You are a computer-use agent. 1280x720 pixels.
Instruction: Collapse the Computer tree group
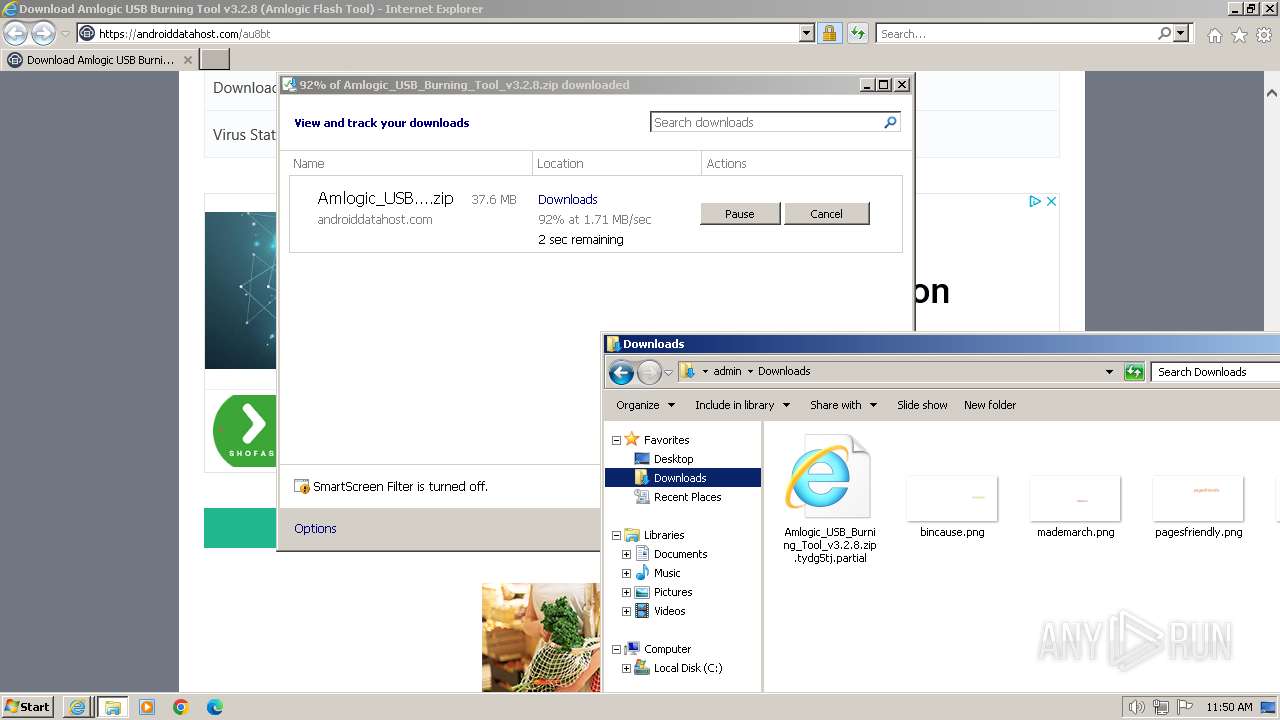tap(616, 649)
